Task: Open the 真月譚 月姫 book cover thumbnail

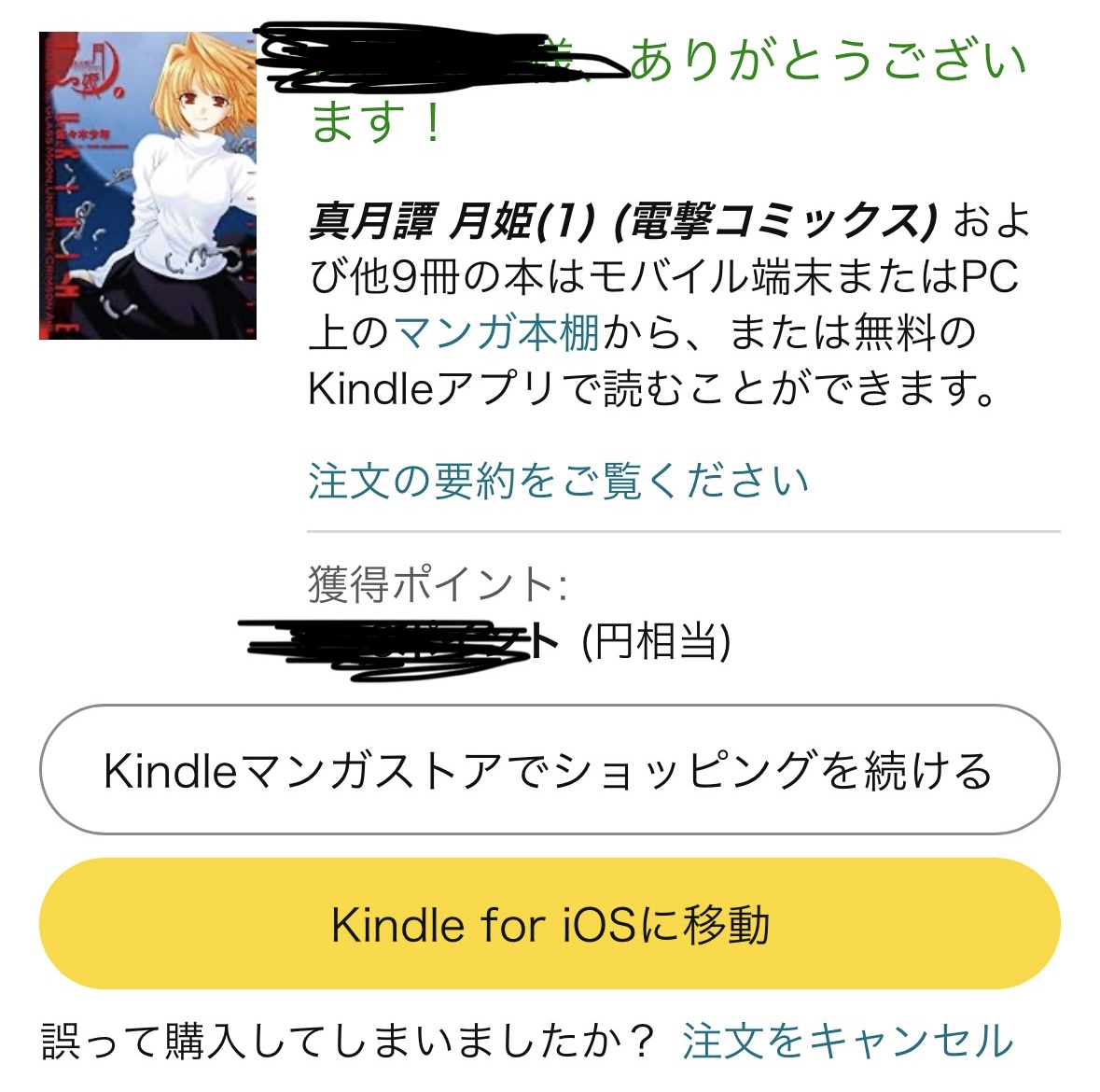Action: click(148, 186)
